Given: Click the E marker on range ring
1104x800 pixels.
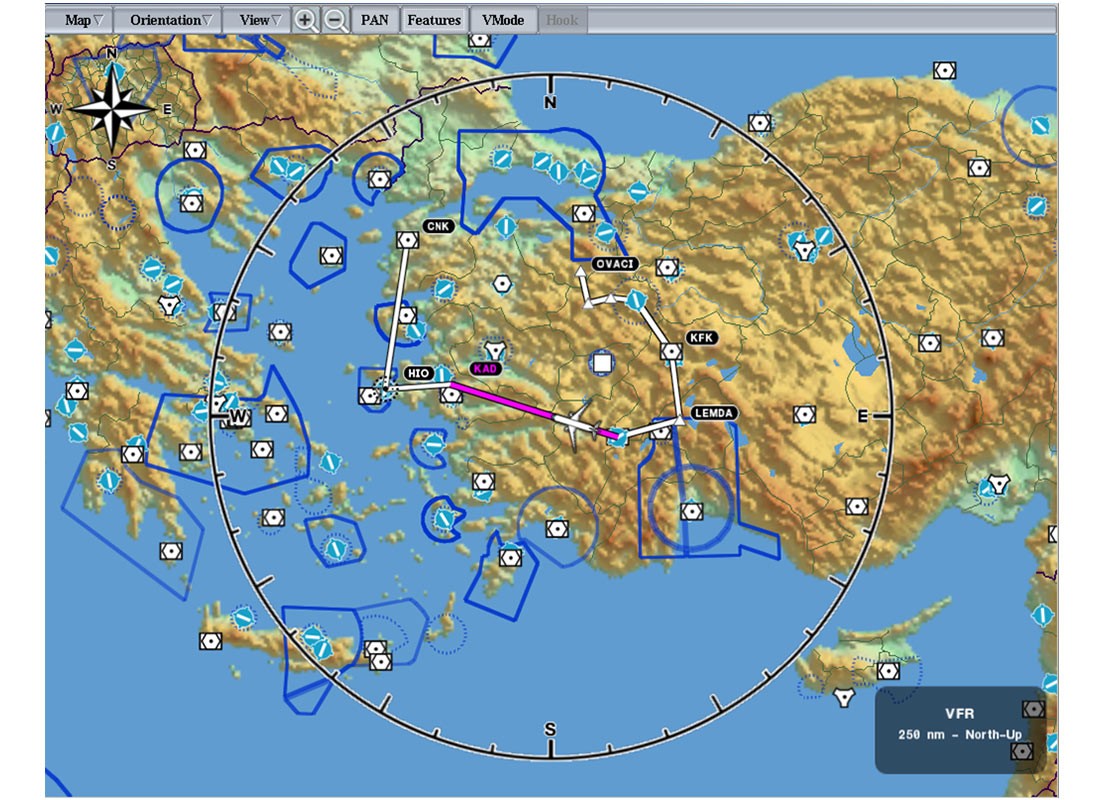Looking at the screenshot, I should [862, 417].
